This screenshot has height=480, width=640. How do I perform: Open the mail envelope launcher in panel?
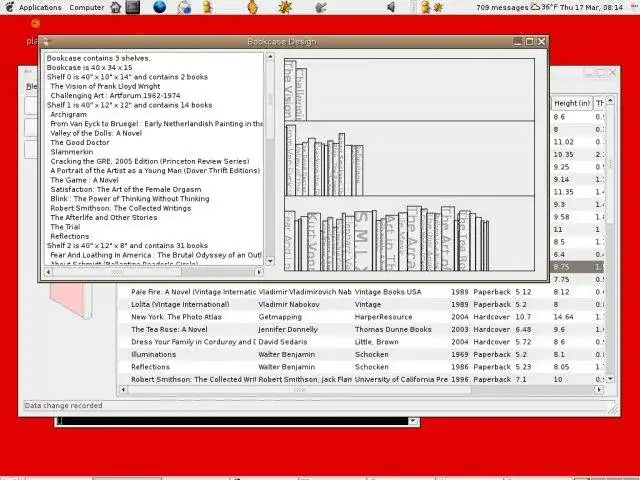(x=184, y=7)
